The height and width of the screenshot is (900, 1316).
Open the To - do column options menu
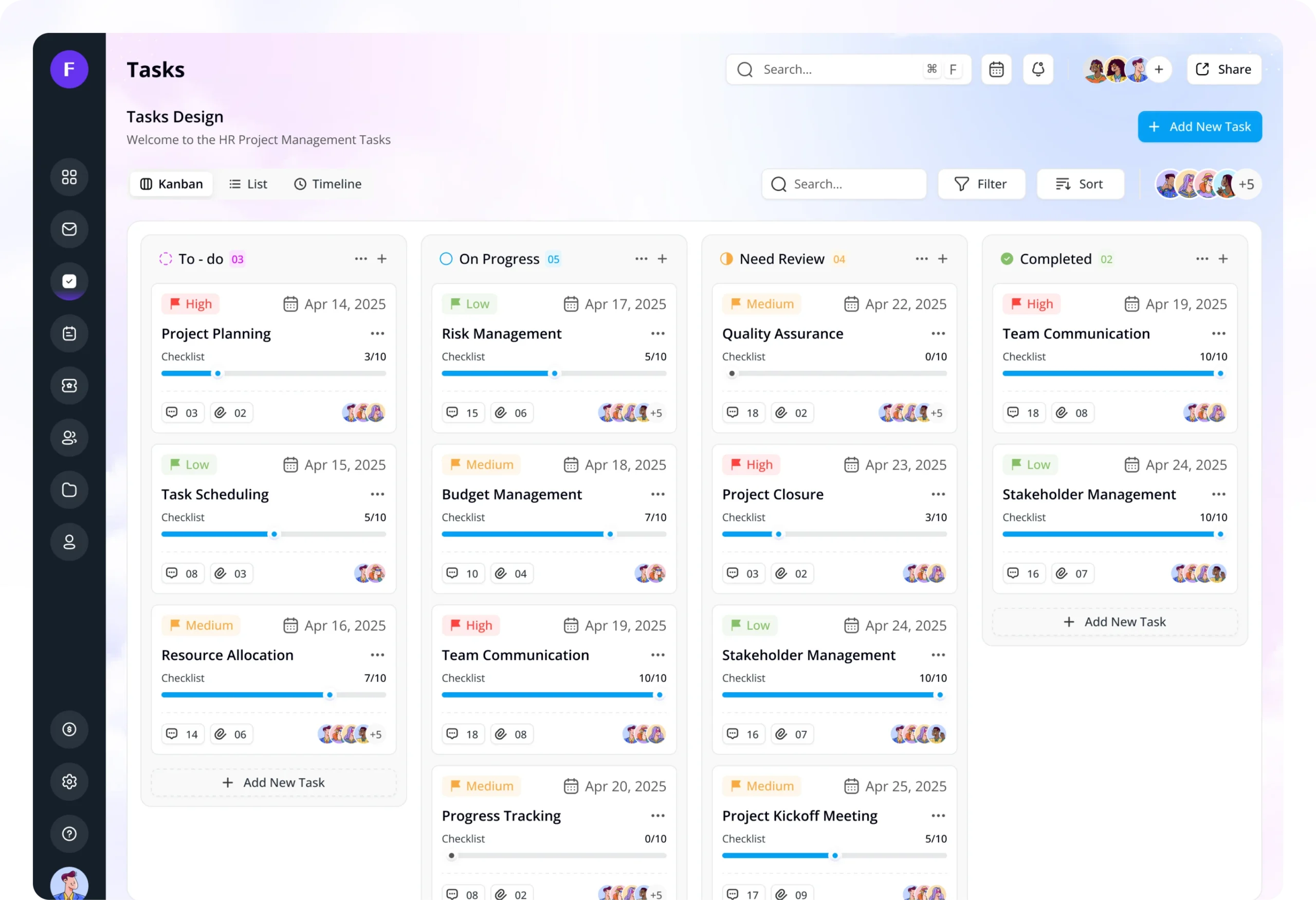361,259
